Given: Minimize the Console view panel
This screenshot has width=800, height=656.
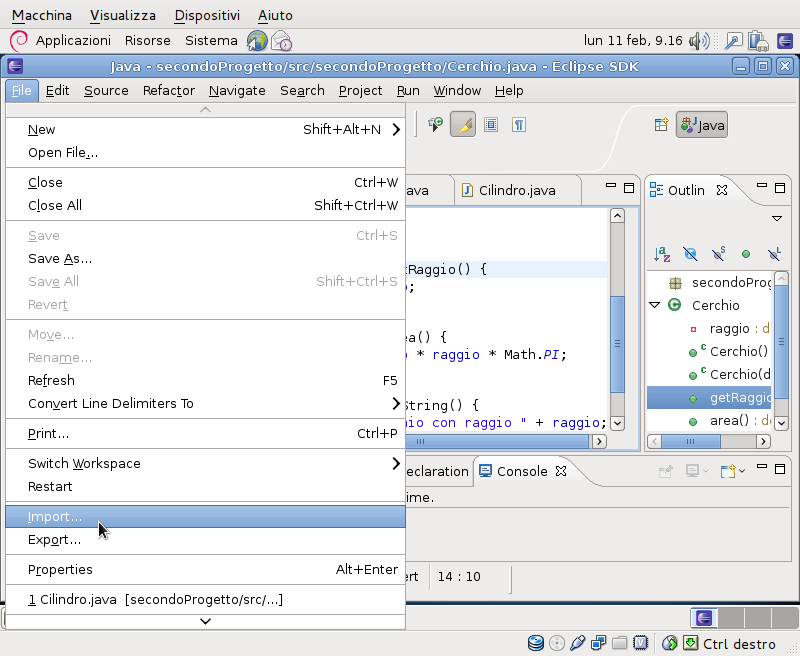Looking at the screenshot, I should pyautogui.click(x=762, y=466).
